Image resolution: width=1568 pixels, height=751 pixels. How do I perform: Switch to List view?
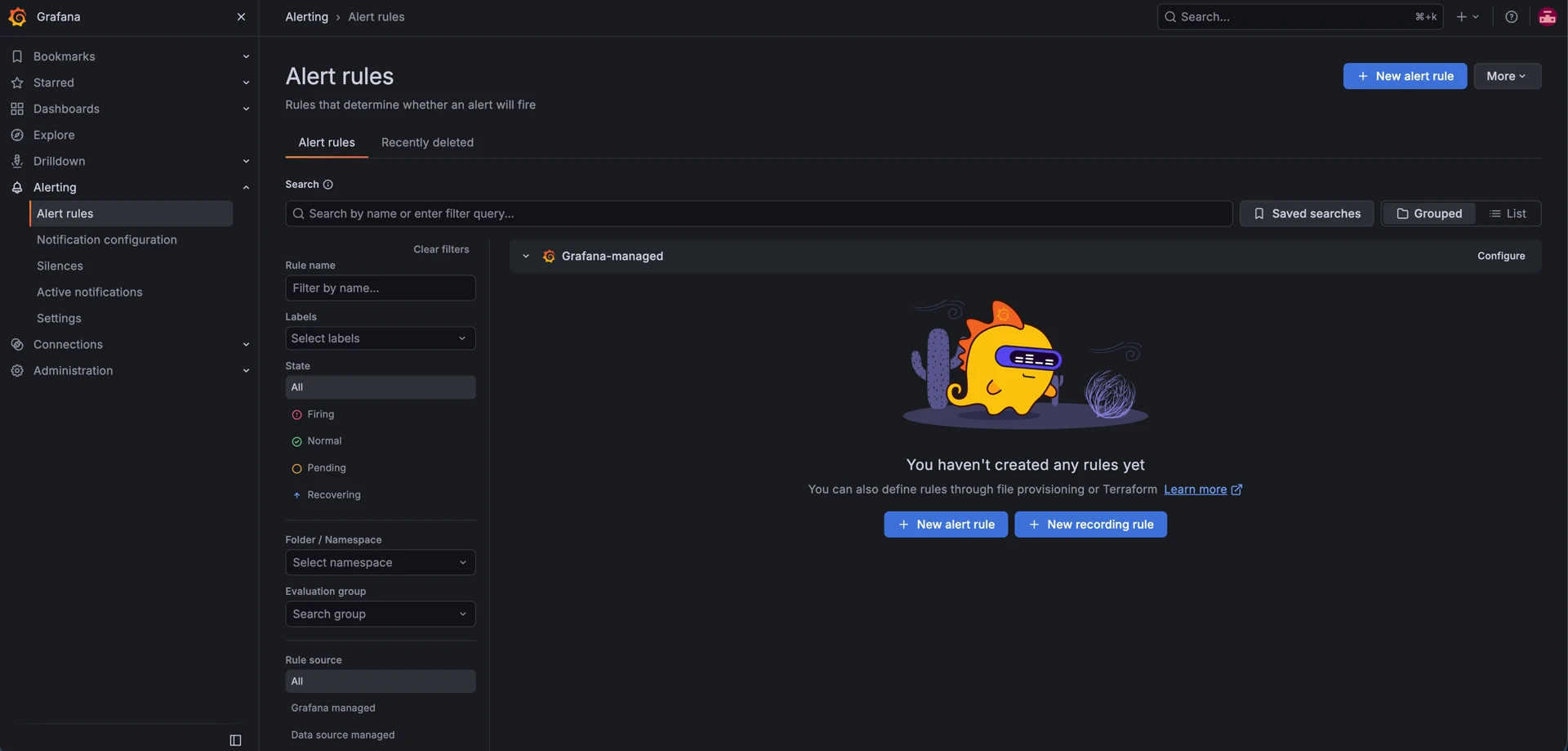(1508, 213)
